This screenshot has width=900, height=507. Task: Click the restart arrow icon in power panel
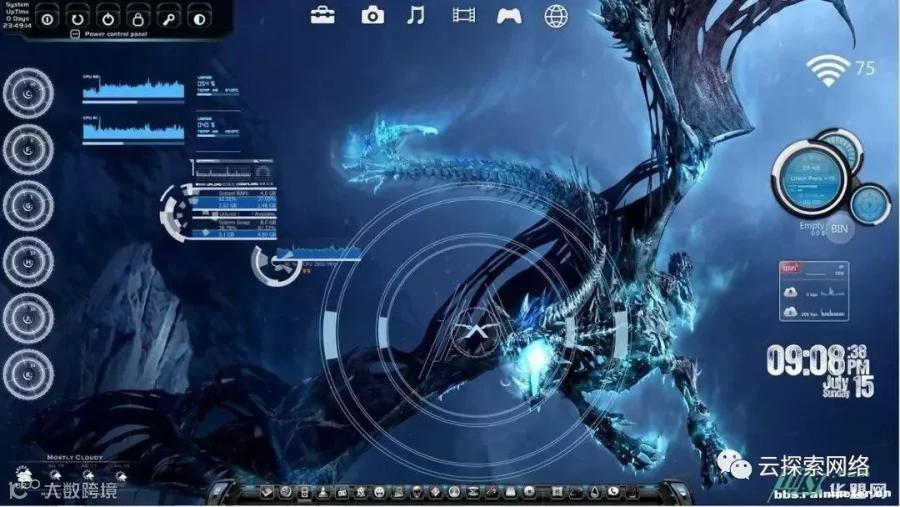[77, 18]
